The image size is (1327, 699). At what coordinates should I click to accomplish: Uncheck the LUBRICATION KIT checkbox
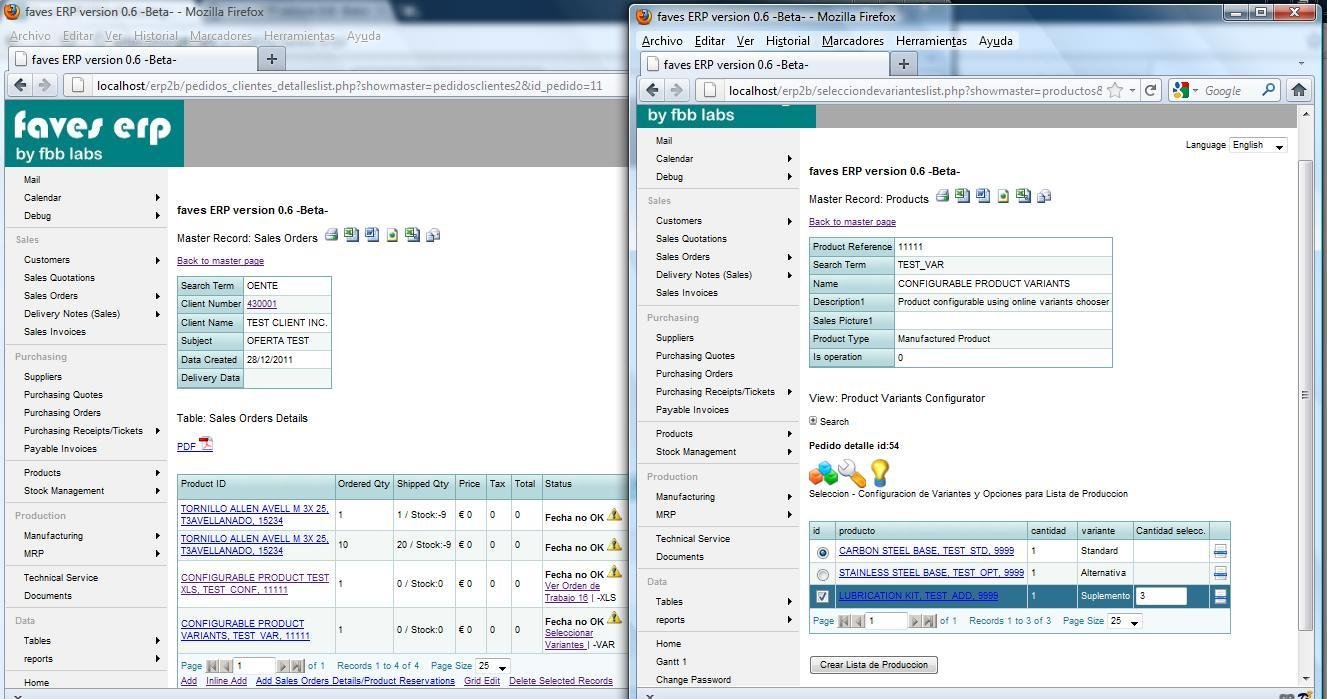821,595
